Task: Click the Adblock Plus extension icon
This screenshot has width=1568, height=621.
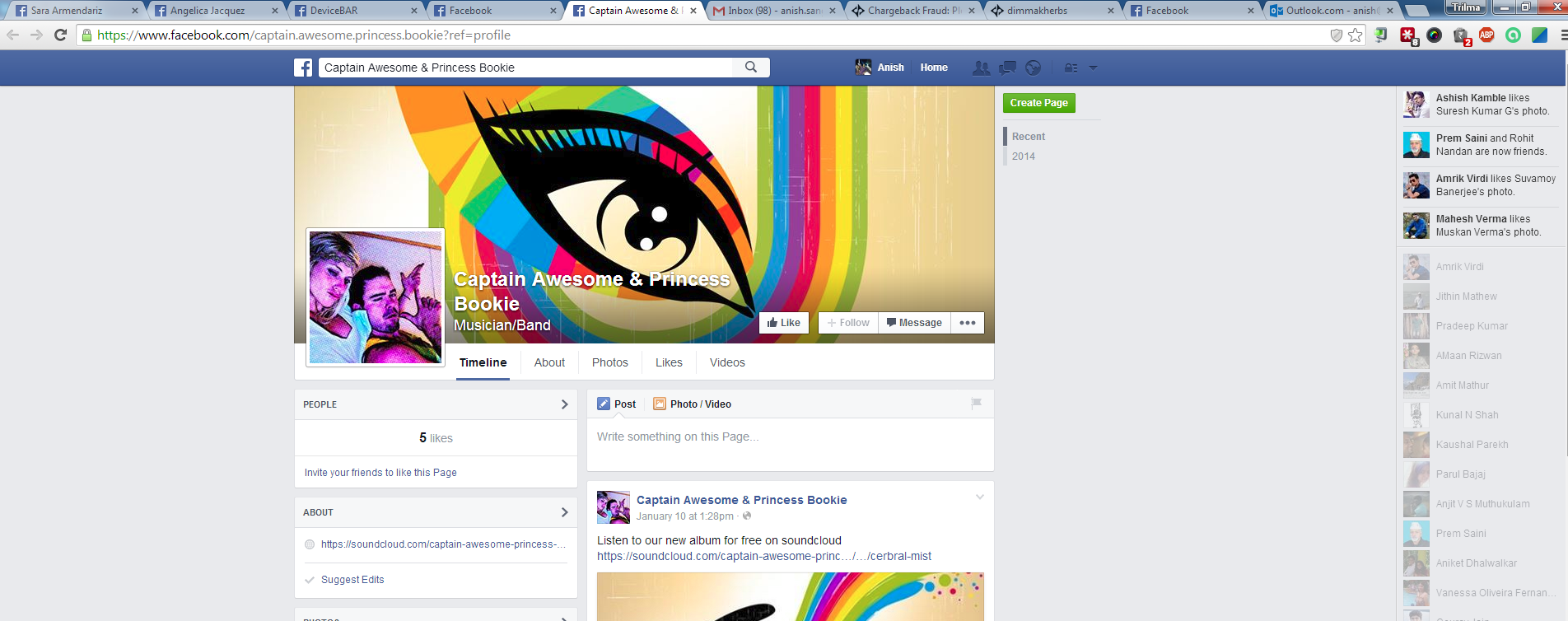Action: [x=1486, y=35]
